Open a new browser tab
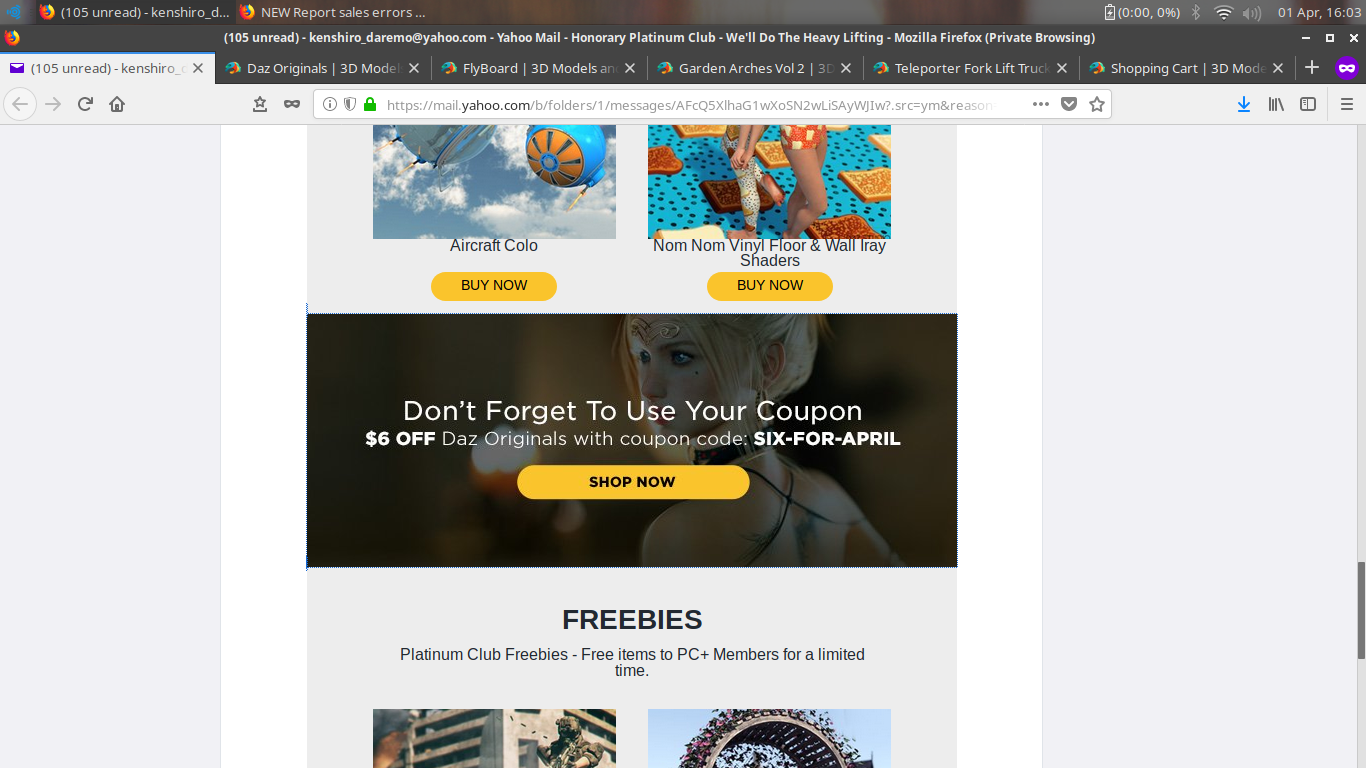 tap(1312, 68)
